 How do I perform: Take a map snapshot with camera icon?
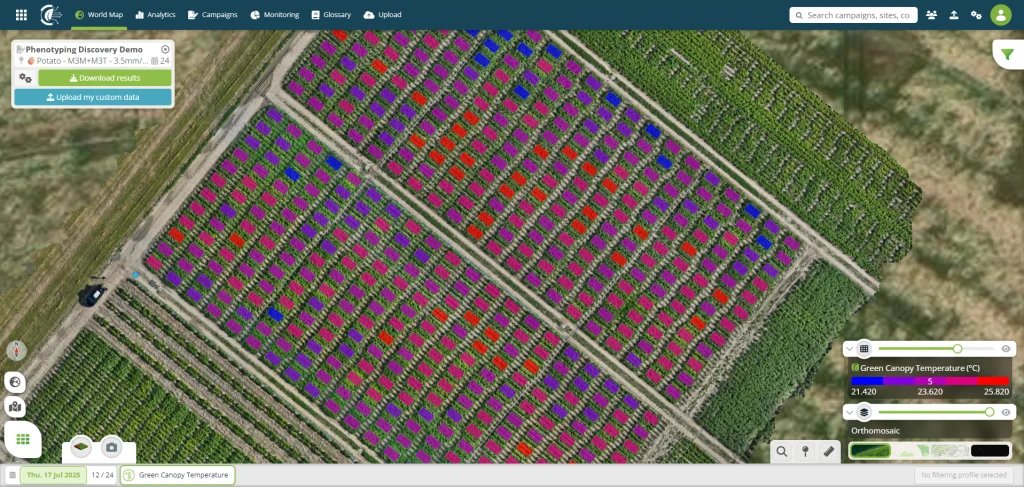point(112,447)
